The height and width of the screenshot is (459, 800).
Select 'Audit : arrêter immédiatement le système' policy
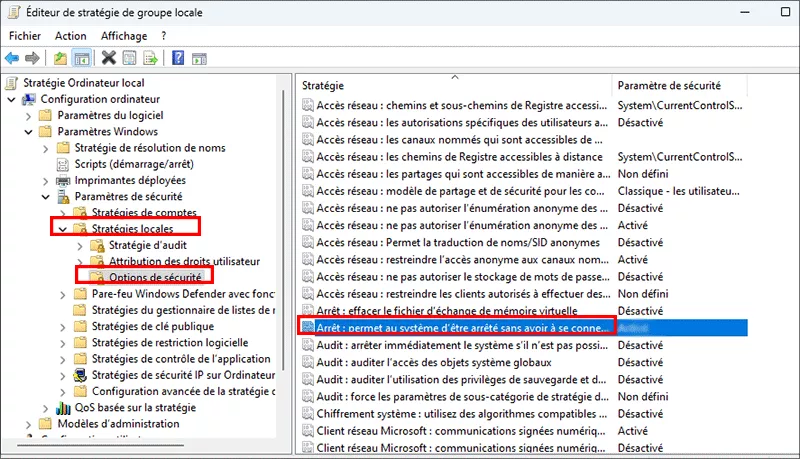tap(462, 345)
